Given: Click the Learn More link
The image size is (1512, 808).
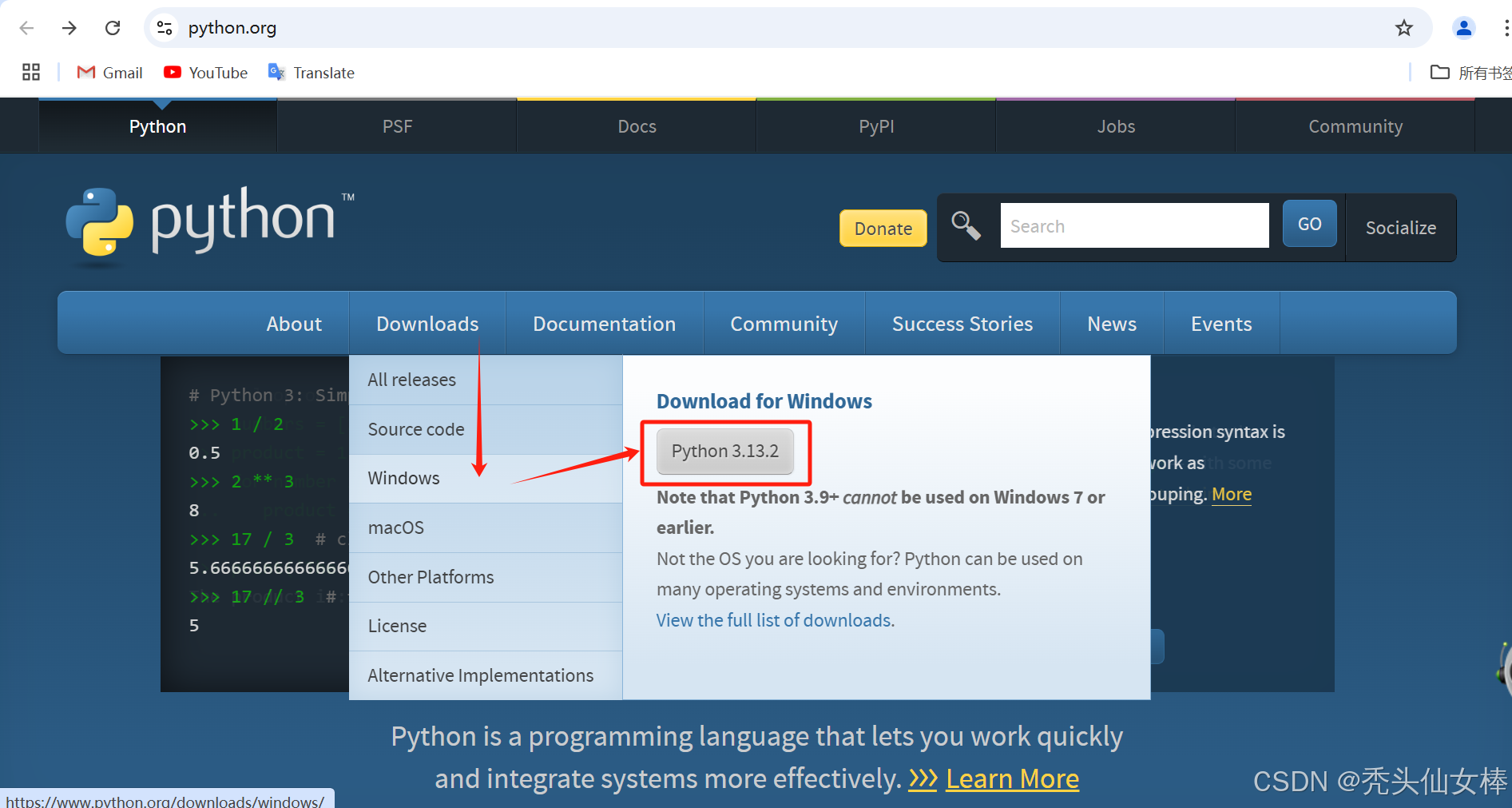Looking at the screenshot, I should (x=1012, y=779).
